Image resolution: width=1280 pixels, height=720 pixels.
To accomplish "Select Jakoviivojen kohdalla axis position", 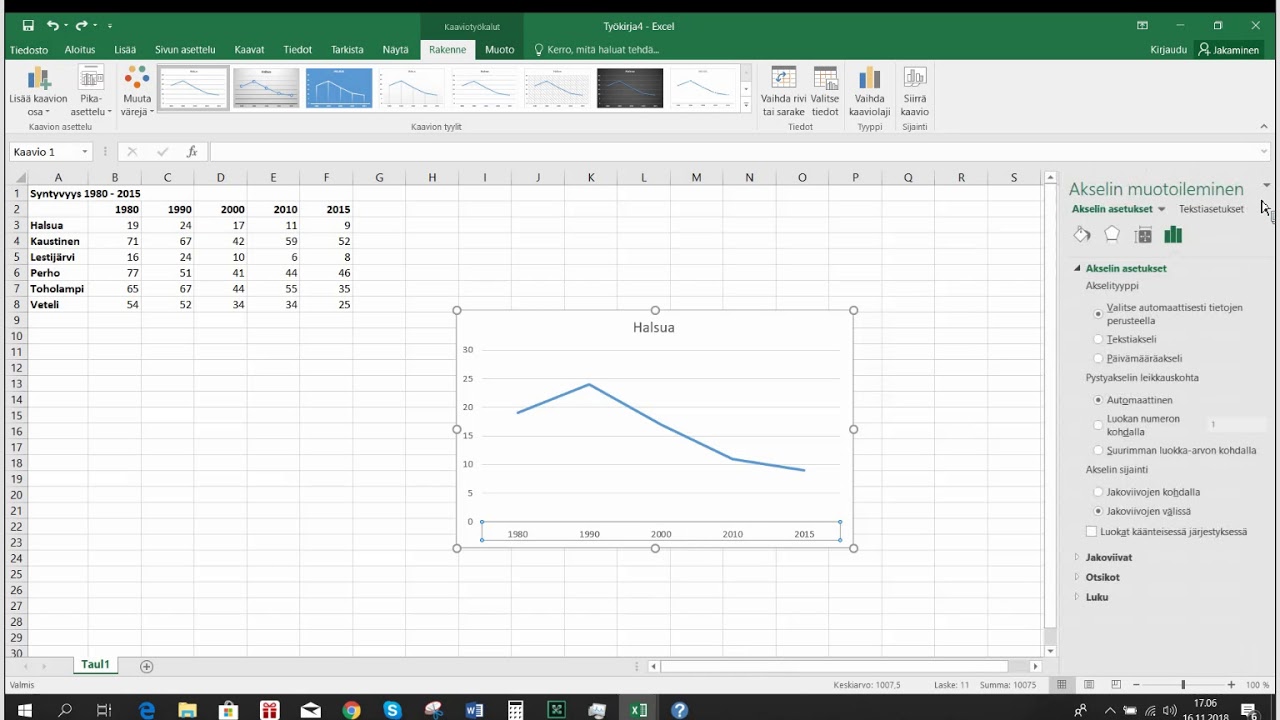I will click(x=1098, y=492).
